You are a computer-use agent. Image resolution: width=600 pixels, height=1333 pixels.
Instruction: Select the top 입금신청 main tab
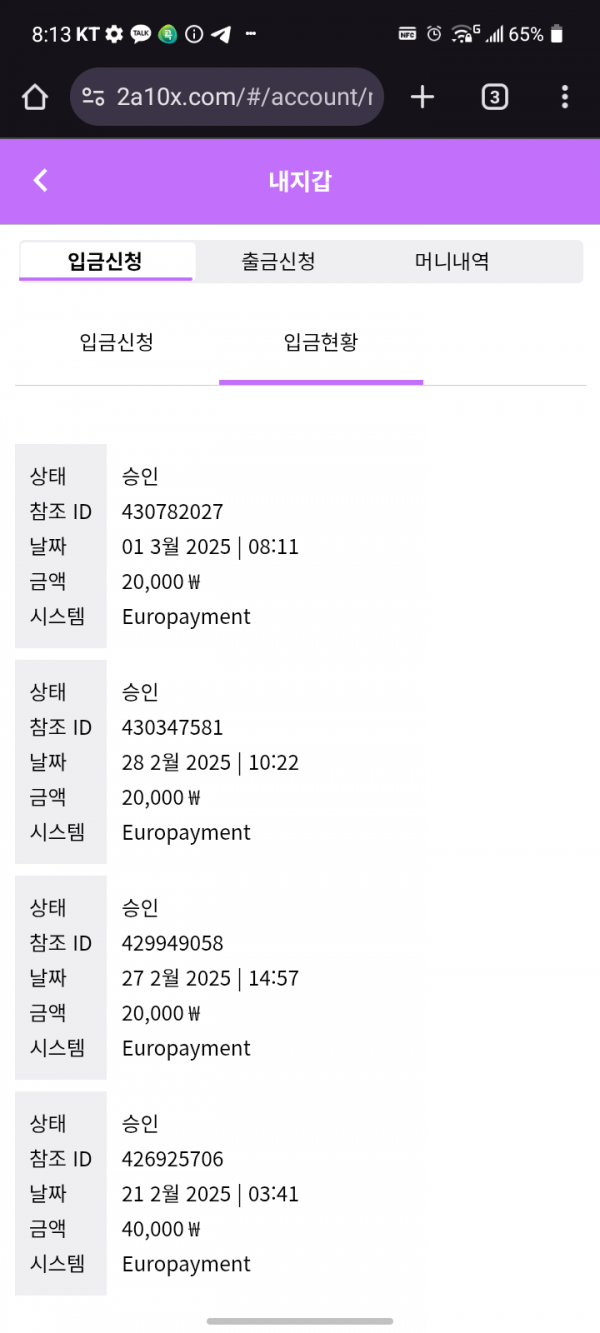pyautogui.click(x=106, y=262)
